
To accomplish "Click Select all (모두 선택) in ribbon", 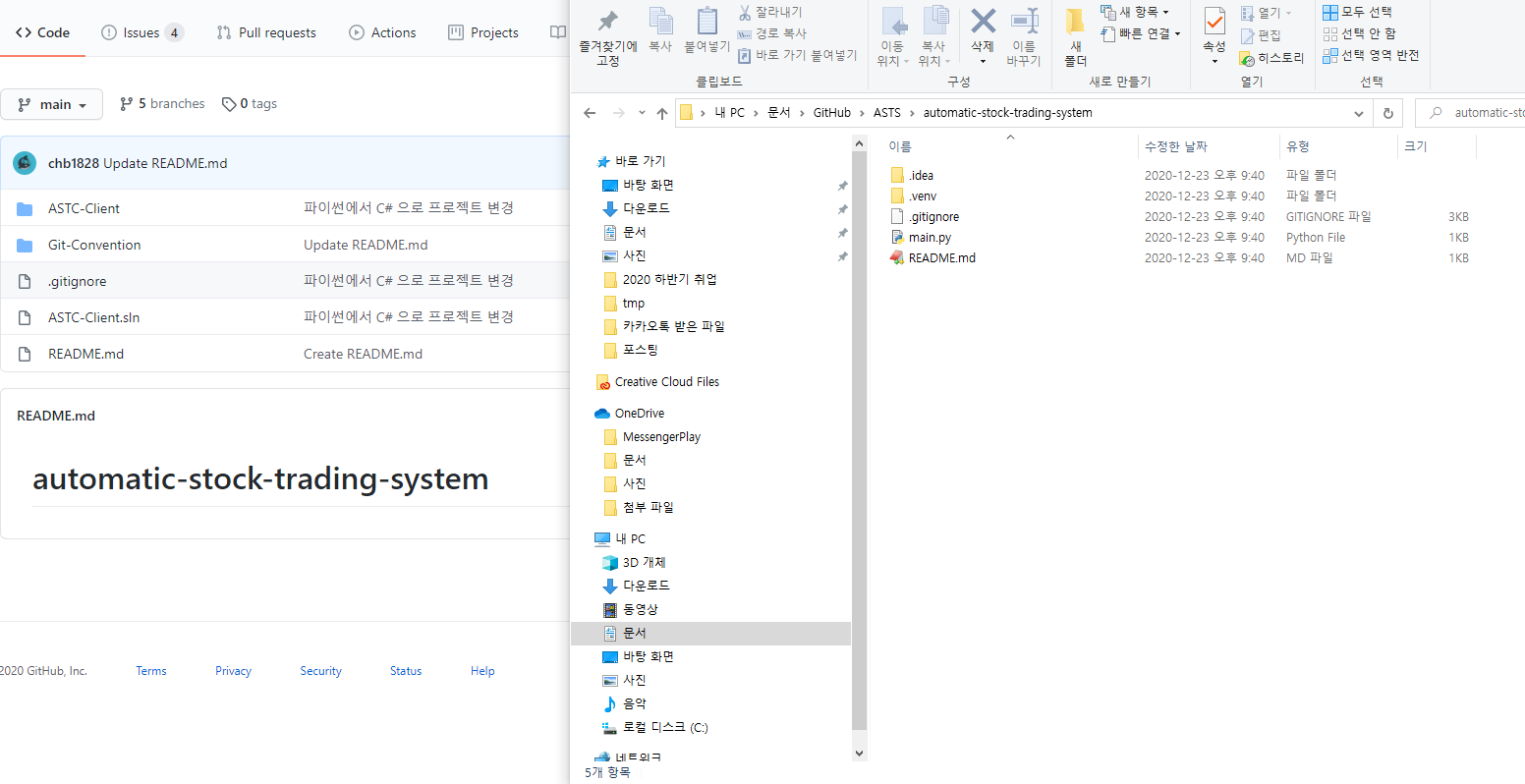I will (1357, 12).
